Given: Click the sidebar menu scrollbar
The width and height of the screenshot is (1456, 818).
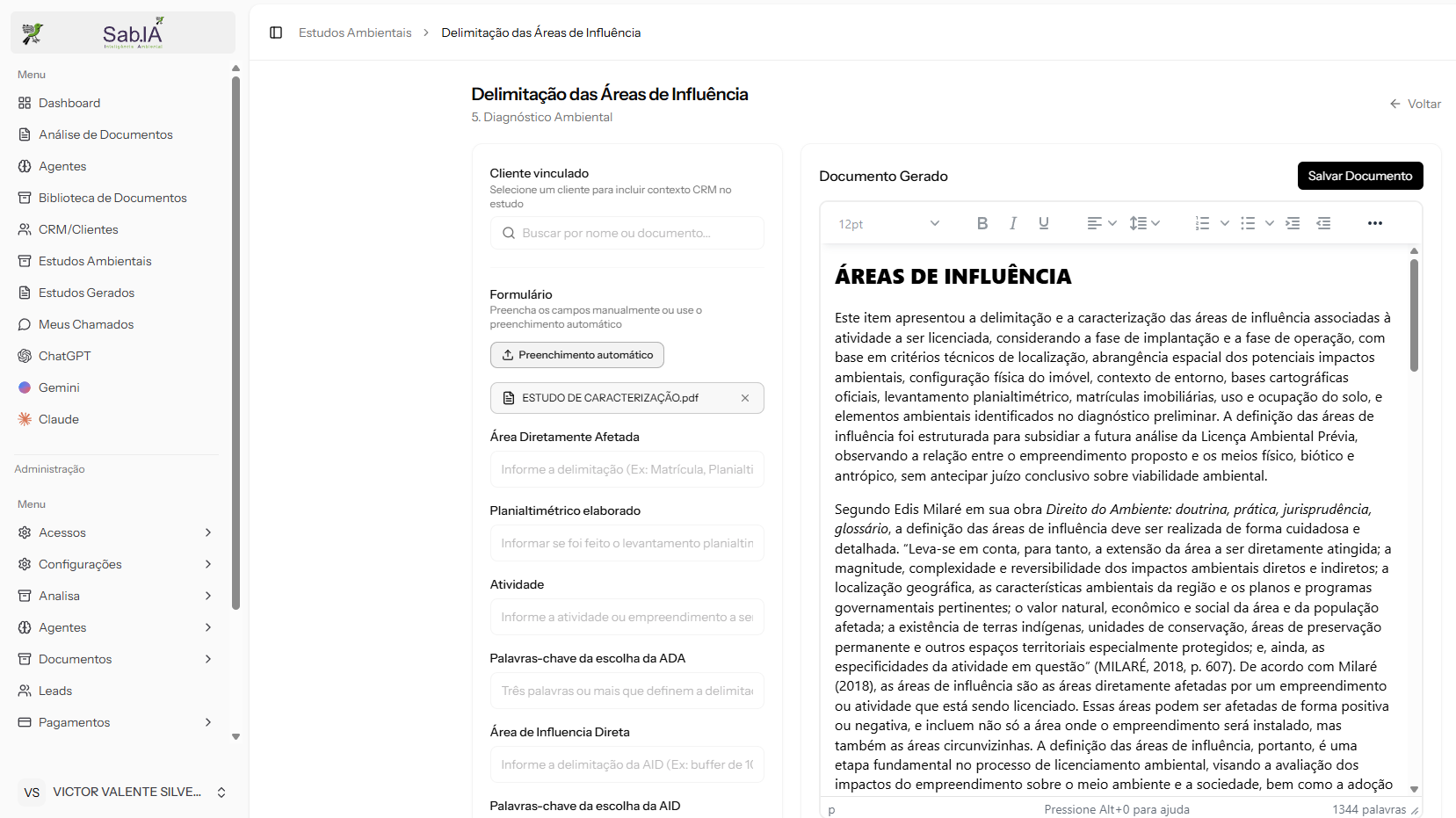Looking at the screenshot, I should 235,343.
